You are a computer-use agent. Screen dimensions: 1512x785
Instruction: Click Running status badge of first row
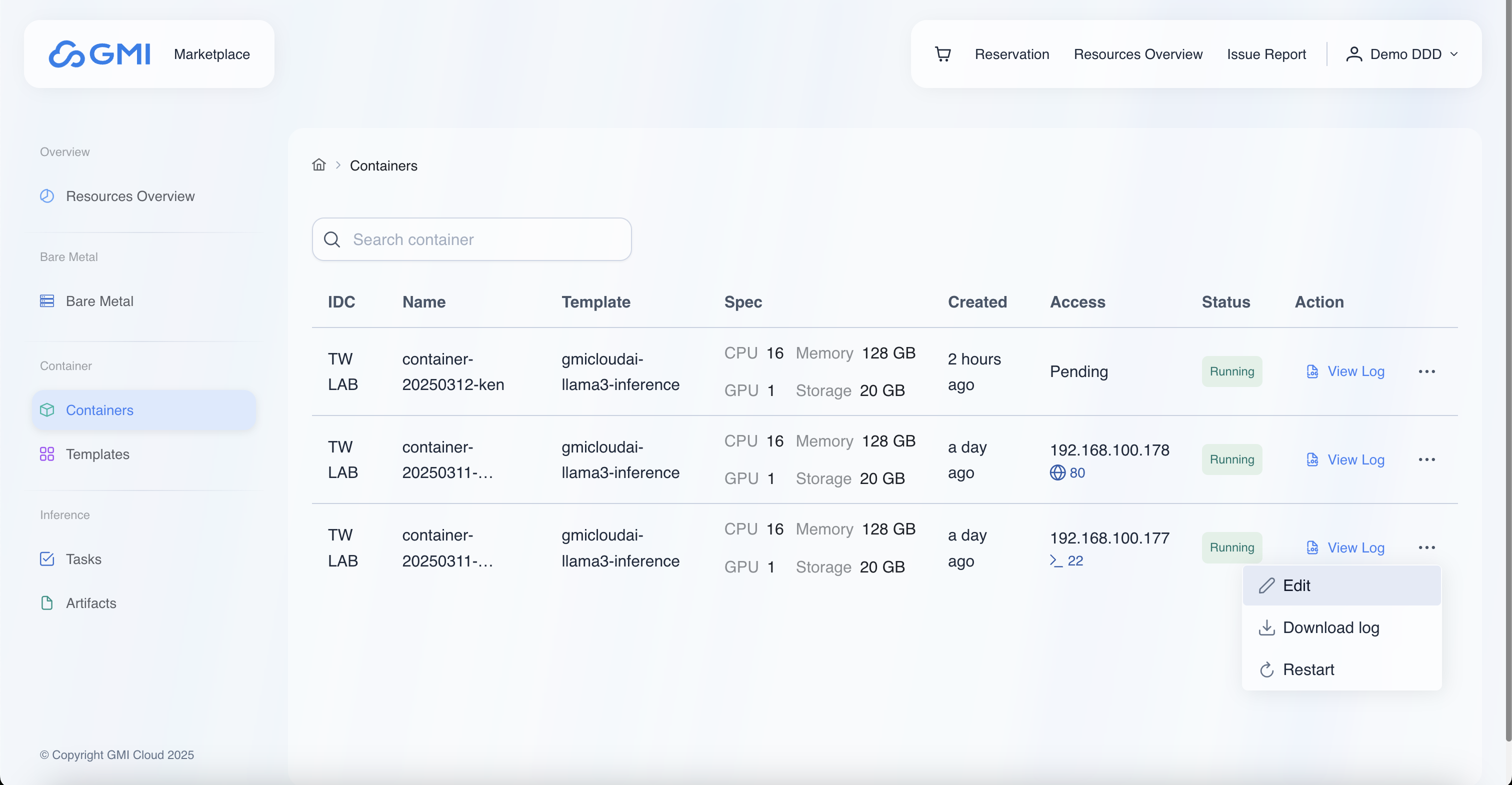[1231, 371]
